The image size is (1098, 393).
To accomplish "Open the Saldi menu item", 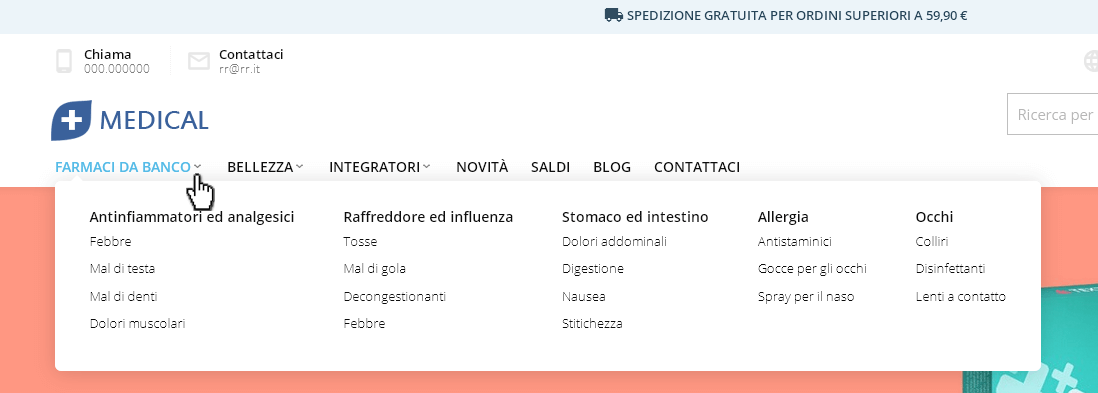I will pos(550,167).
